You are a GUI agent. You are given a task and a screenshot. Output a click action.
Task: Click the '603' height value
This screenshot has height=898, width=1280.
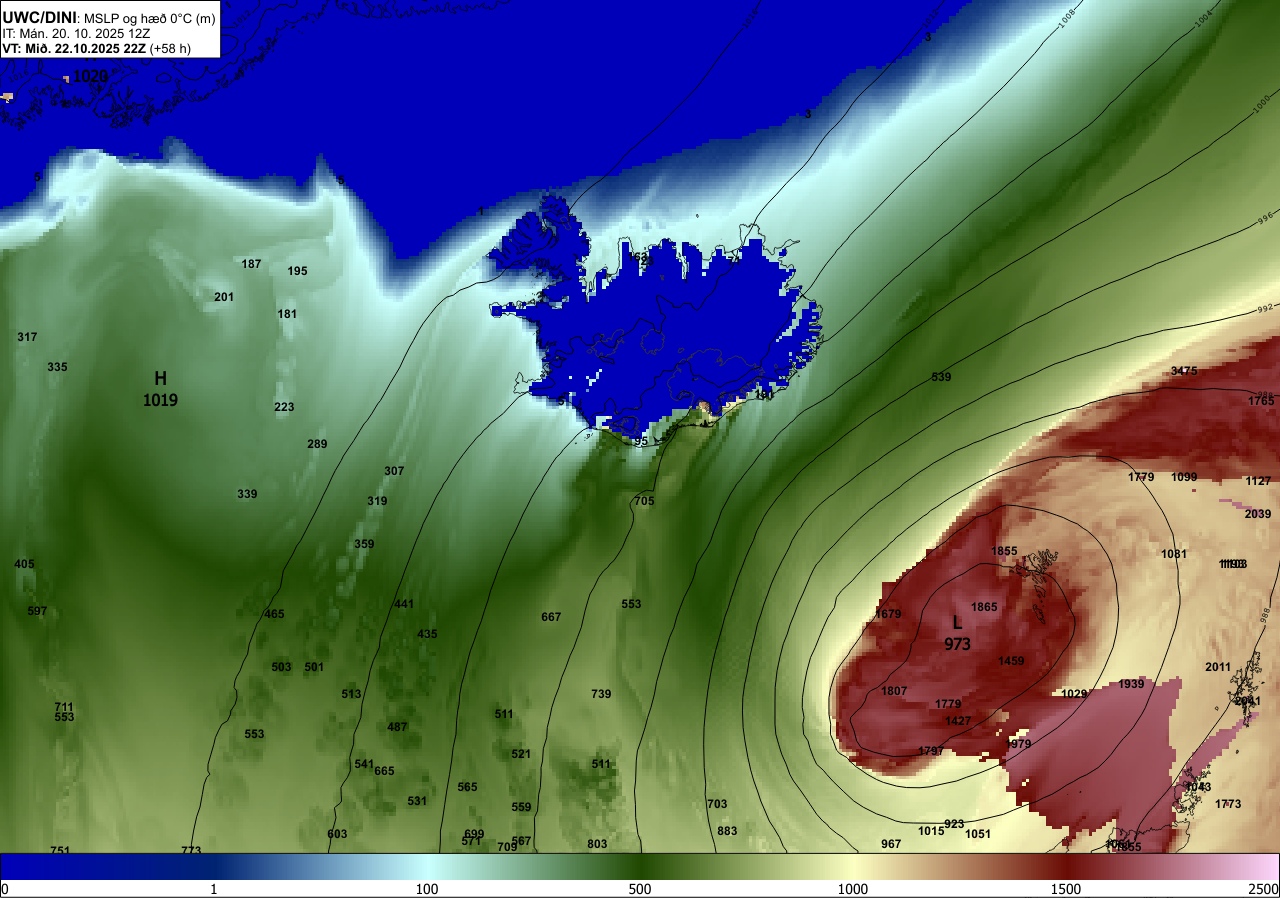tap(337, 834)
